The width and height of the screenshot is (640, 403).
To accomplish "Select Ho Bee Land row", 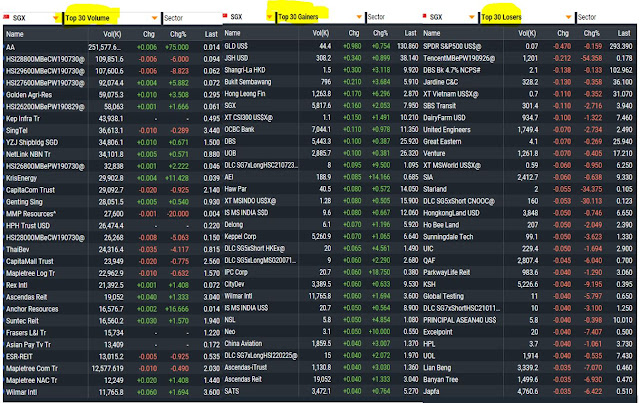I will click(529, 225).
